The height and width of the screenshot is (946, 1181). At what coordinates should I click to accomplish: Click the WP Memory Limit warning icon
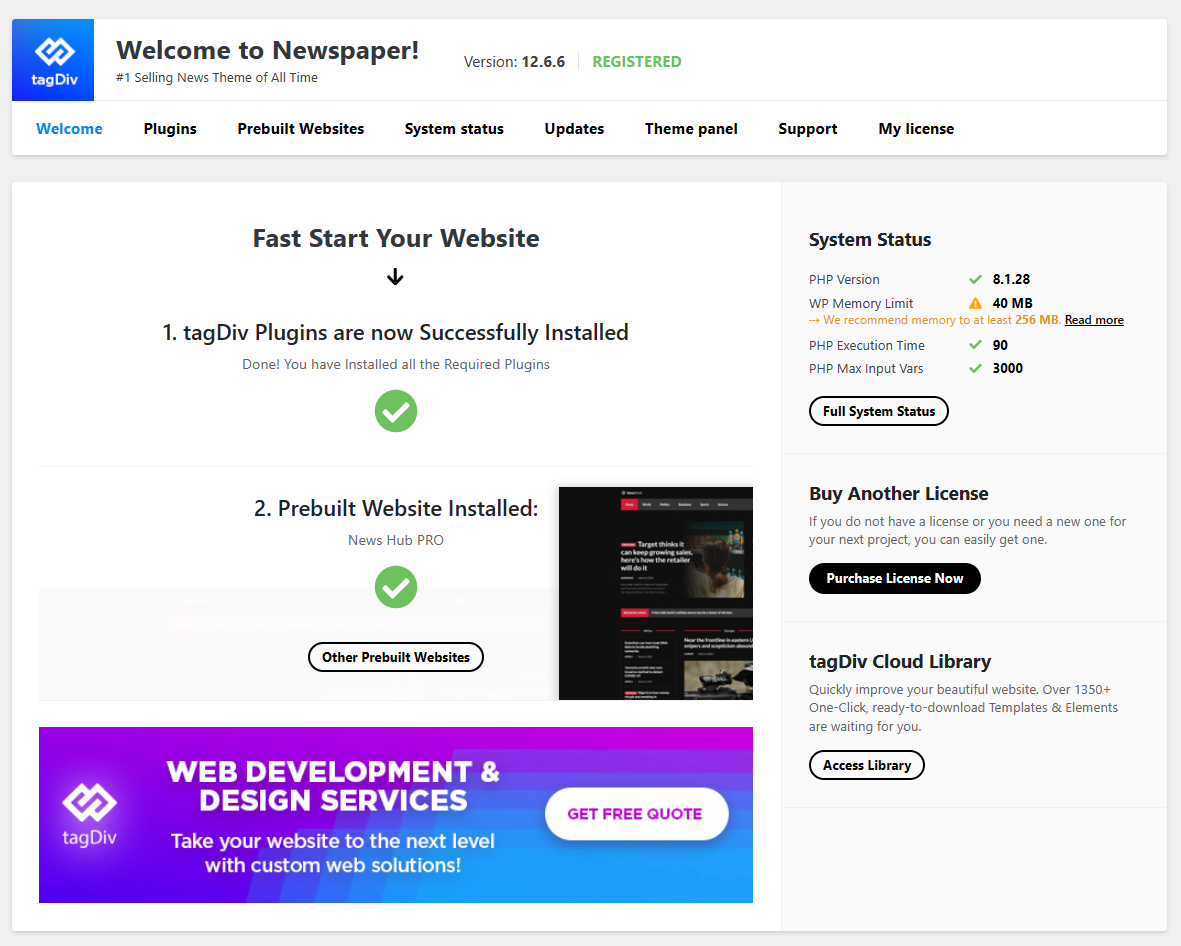click(975, 303)
